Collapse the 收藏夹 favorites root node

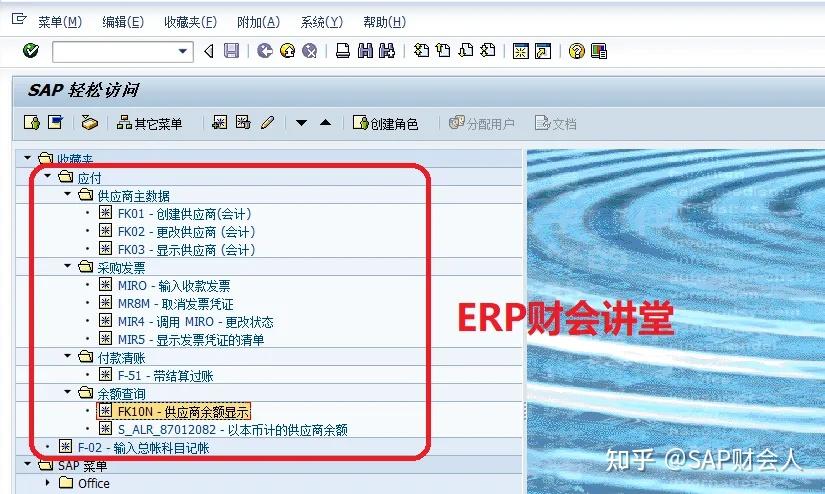(27, 157)
